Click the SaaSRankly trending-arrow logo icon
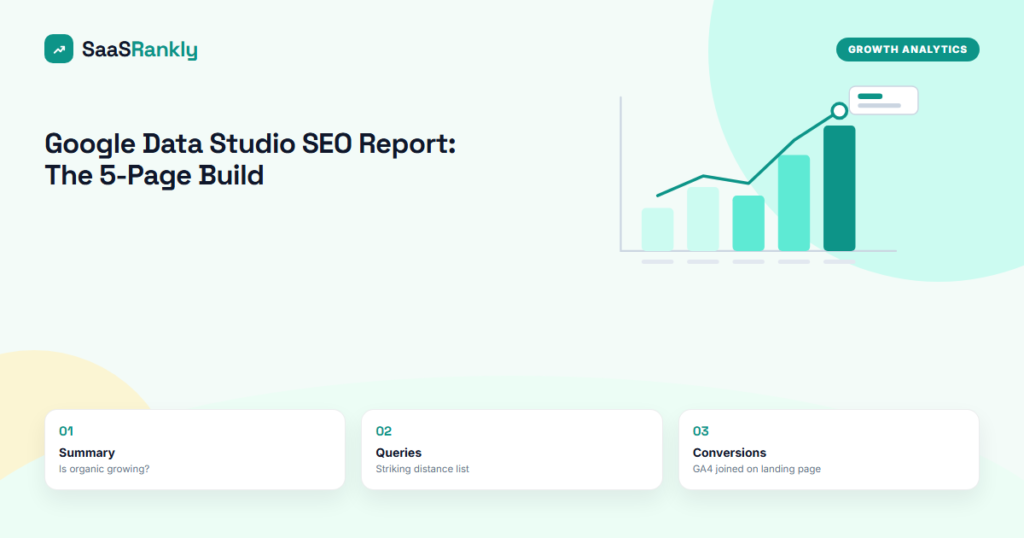 59,49
